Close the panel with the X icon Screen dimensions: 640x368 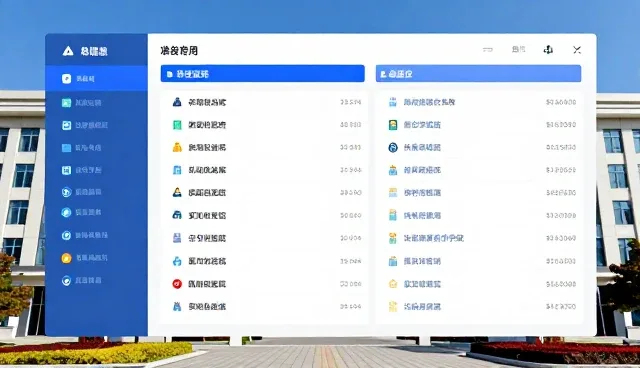coord(577,50)
